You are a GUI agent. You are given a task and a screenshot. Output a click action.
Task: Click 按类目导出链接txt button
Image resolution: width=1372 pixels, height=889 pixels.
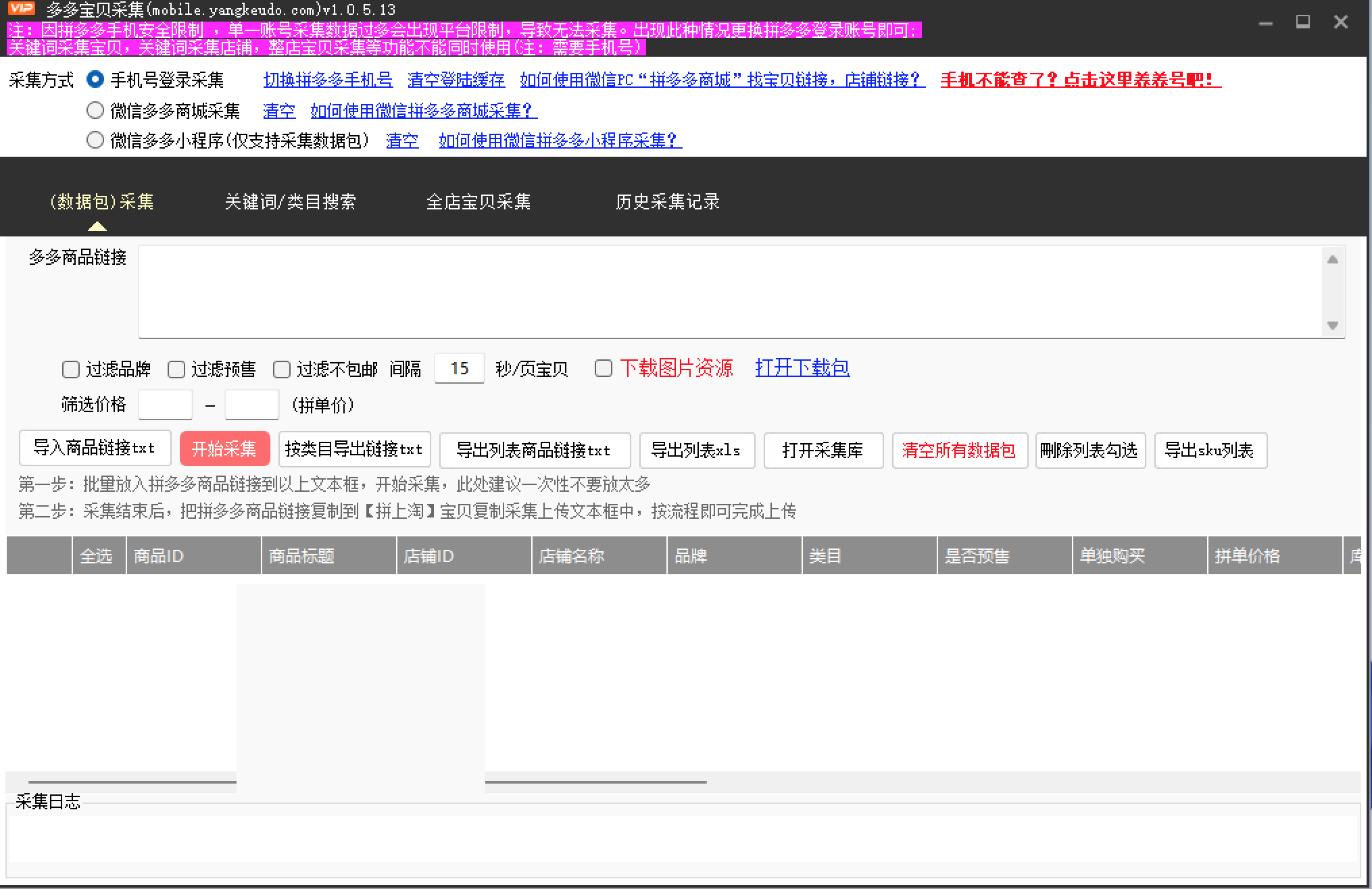pyautogui.click(x=354, y=449)
